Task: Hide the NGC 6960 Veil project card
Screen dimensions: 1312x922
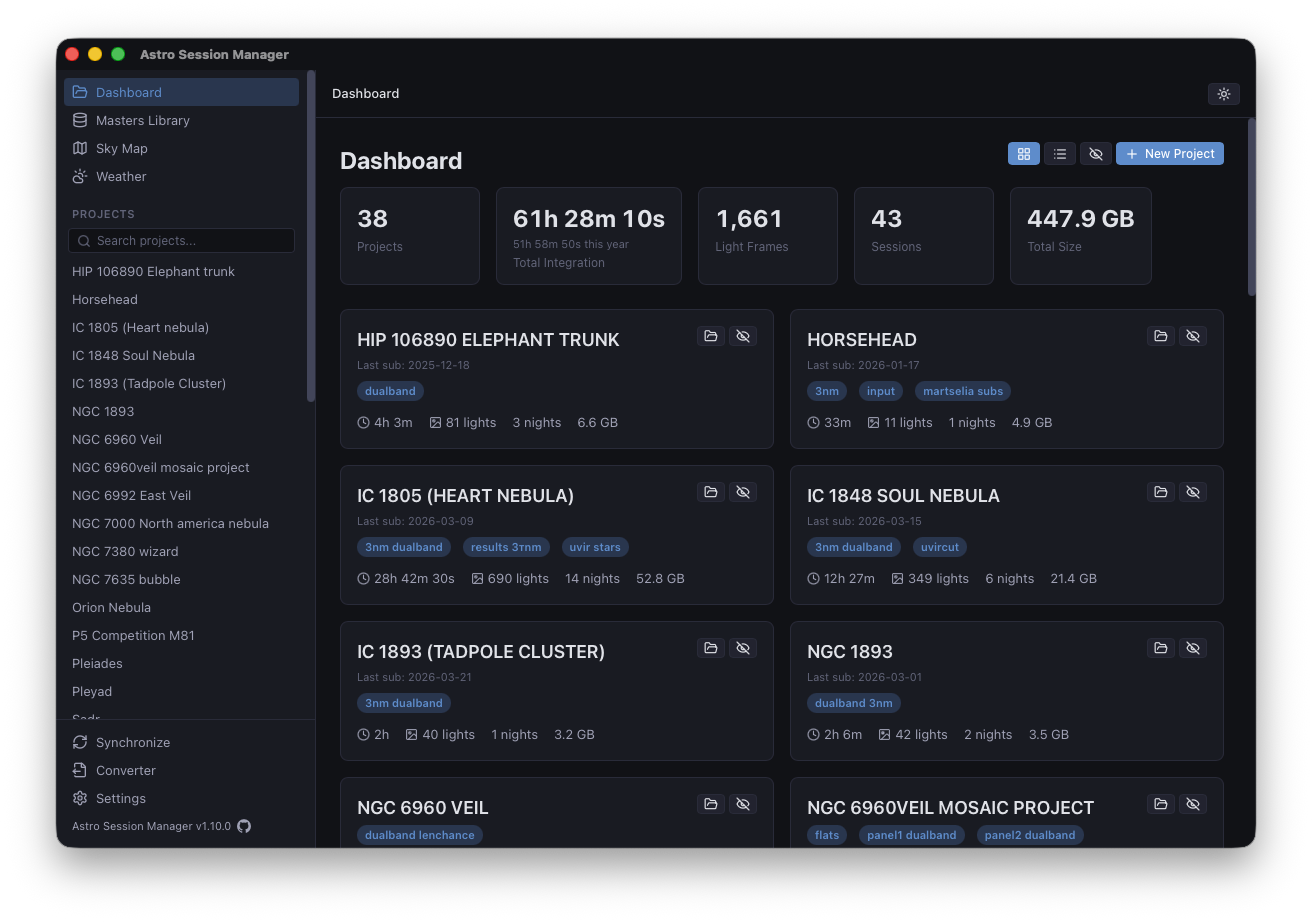Action: coord(743,803)
